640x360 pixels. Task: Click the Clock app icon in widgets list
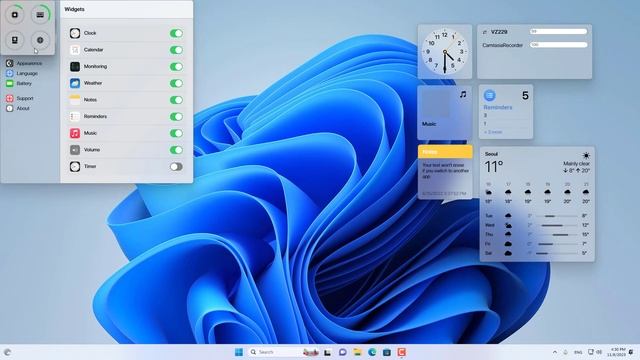click(75, 33)
